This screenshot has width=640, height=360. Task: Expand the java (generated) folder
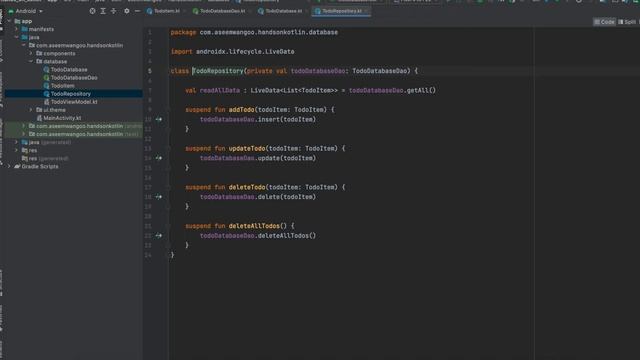[x=16, y=142]
